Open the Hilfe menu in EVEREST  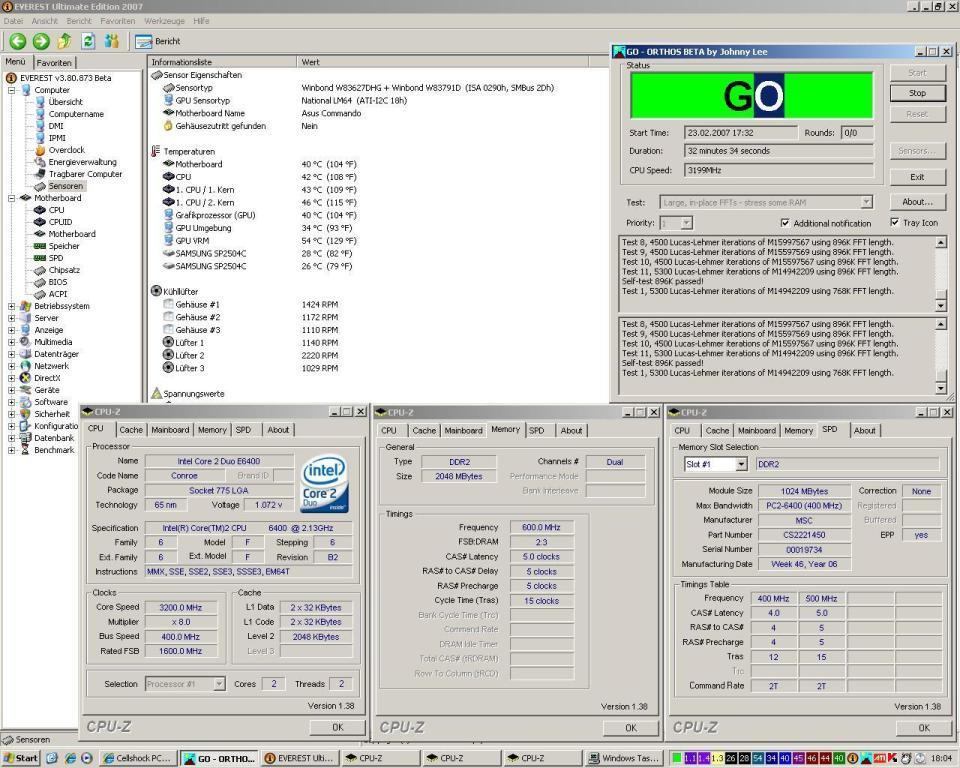click(201, 21)
